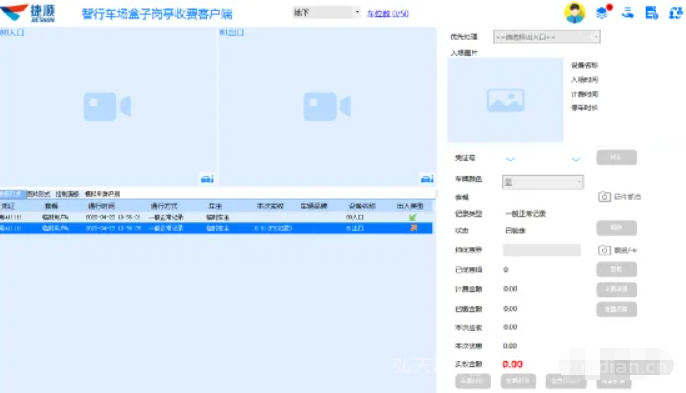Click green check icon in entrance row
Viewport: 686px width, 393px height.
[x=413, y=217]
